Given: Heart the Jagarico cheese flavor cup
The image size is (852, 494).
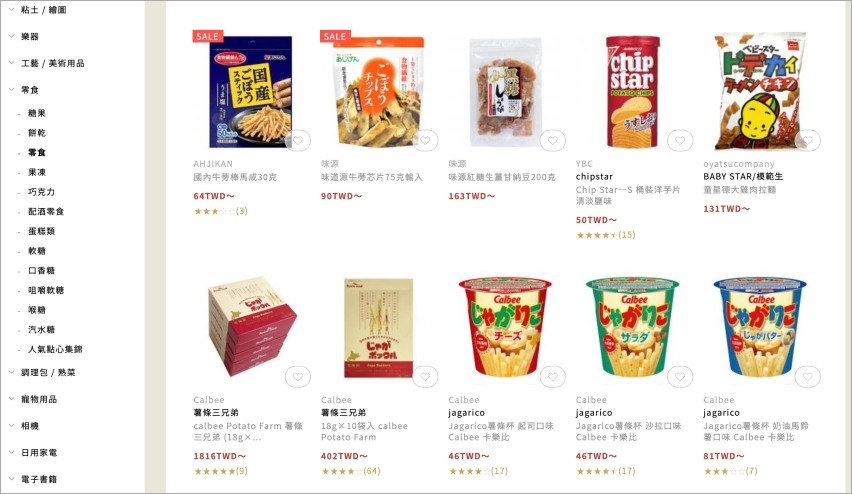Looking at the screenshot, I should [553, 377].
